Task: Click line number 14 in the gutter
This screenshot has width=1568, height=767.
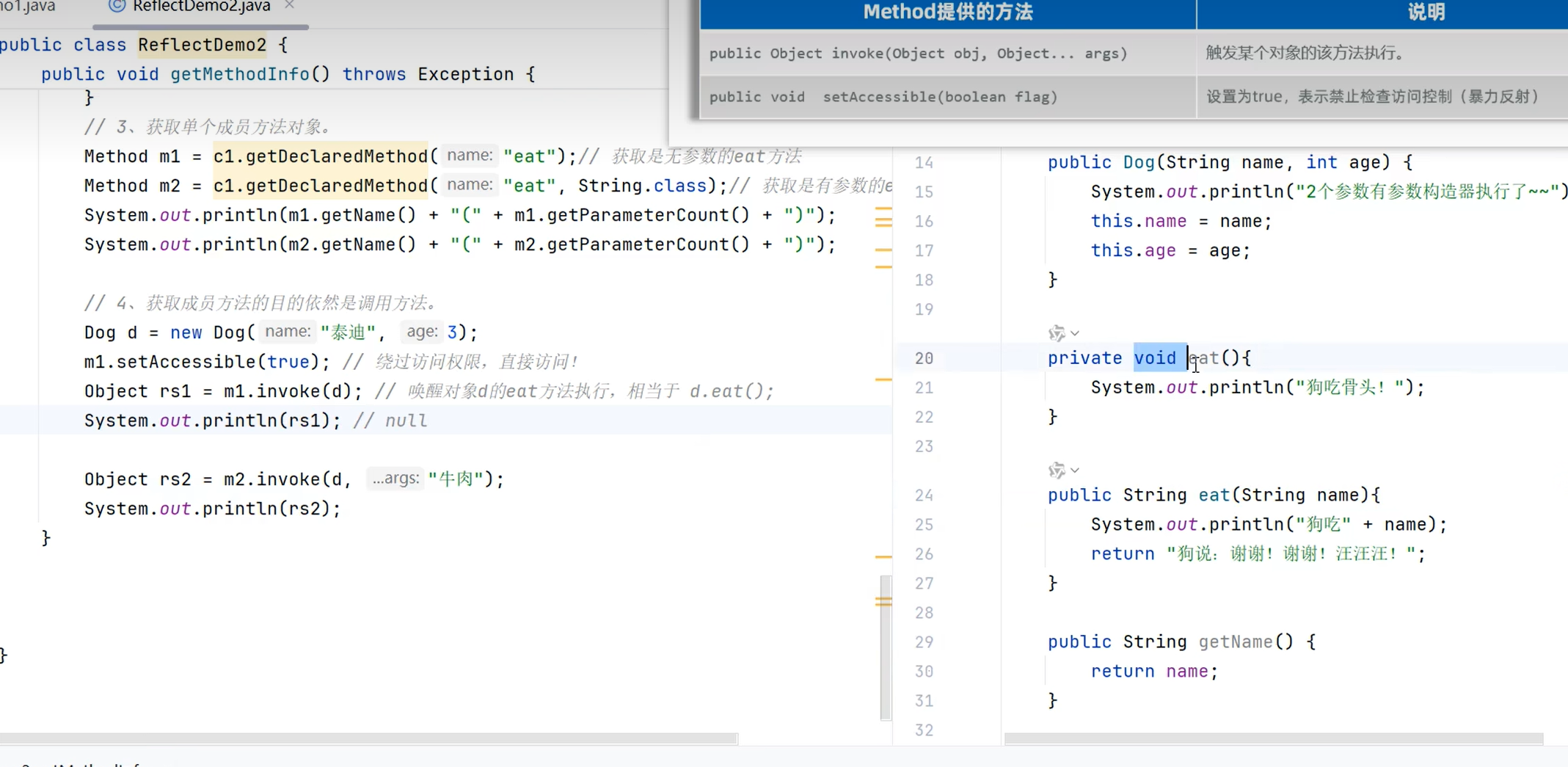Action: [925, 162]
